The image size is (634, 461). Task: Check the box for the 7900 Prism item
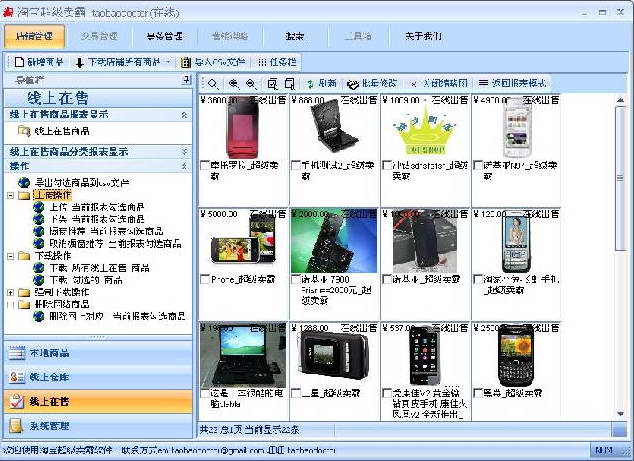click(296, 279)
